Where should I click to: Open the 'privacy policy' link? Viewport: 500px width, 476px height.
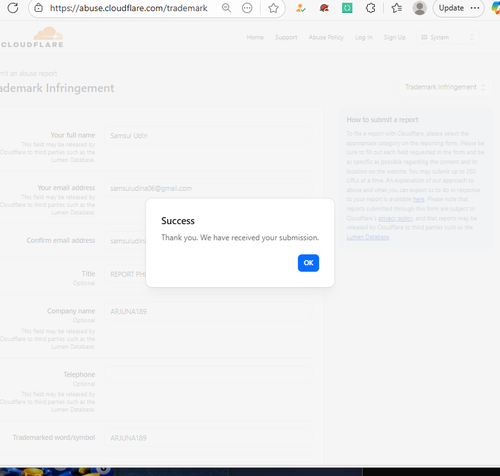[395, 218]
